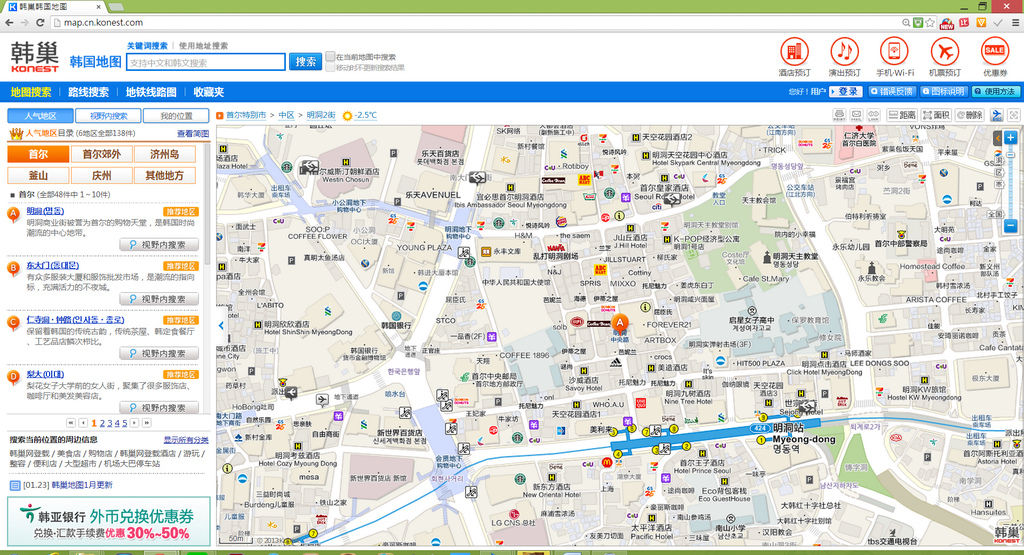Click the 图标说明 legend button
This screenshot has height=555, width=1024.
(x=943, y=92)
